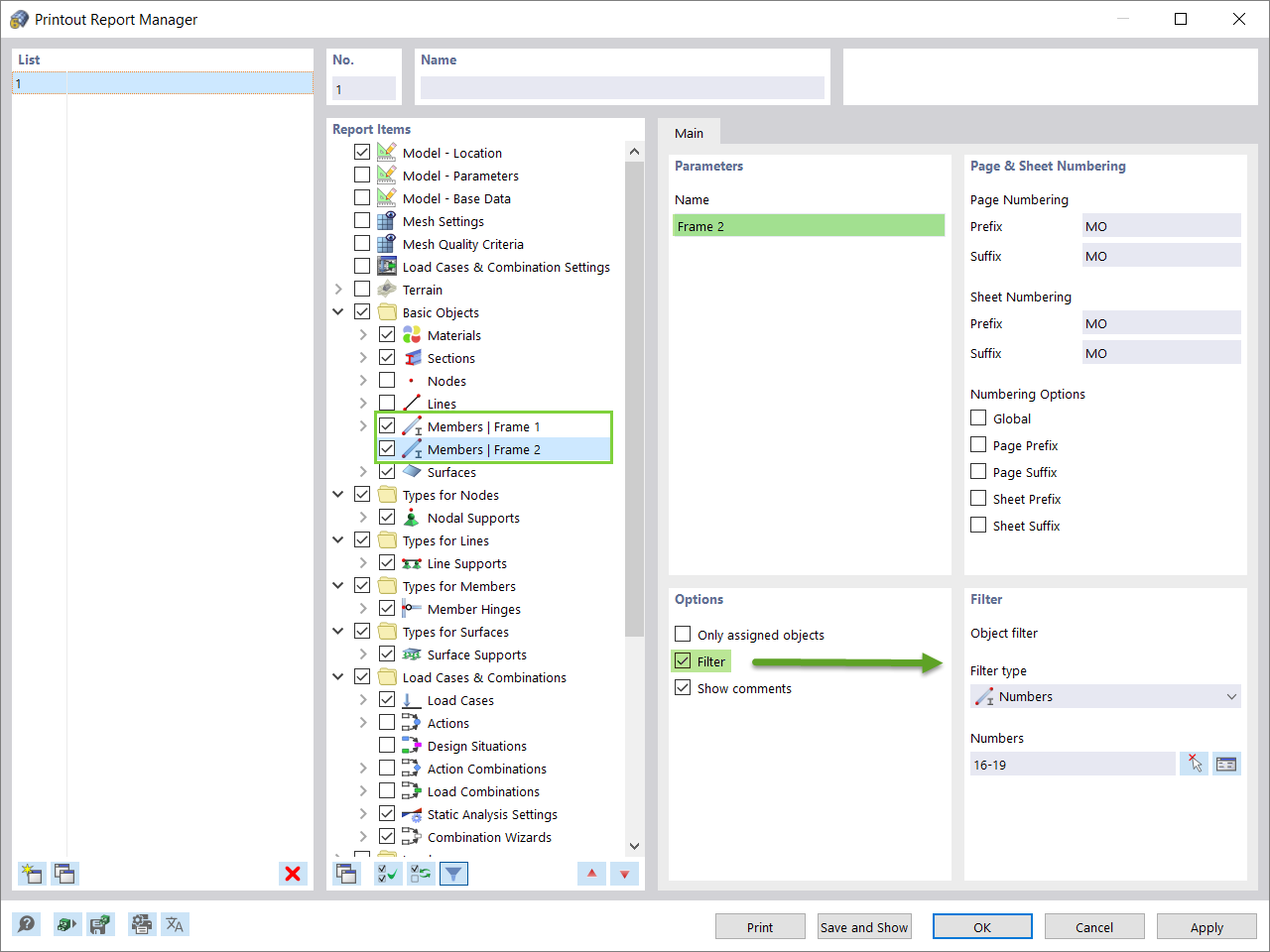Toggle the Filter option checkbox
The width and height of the screenshot is (1270, 952).
(683, 660)
